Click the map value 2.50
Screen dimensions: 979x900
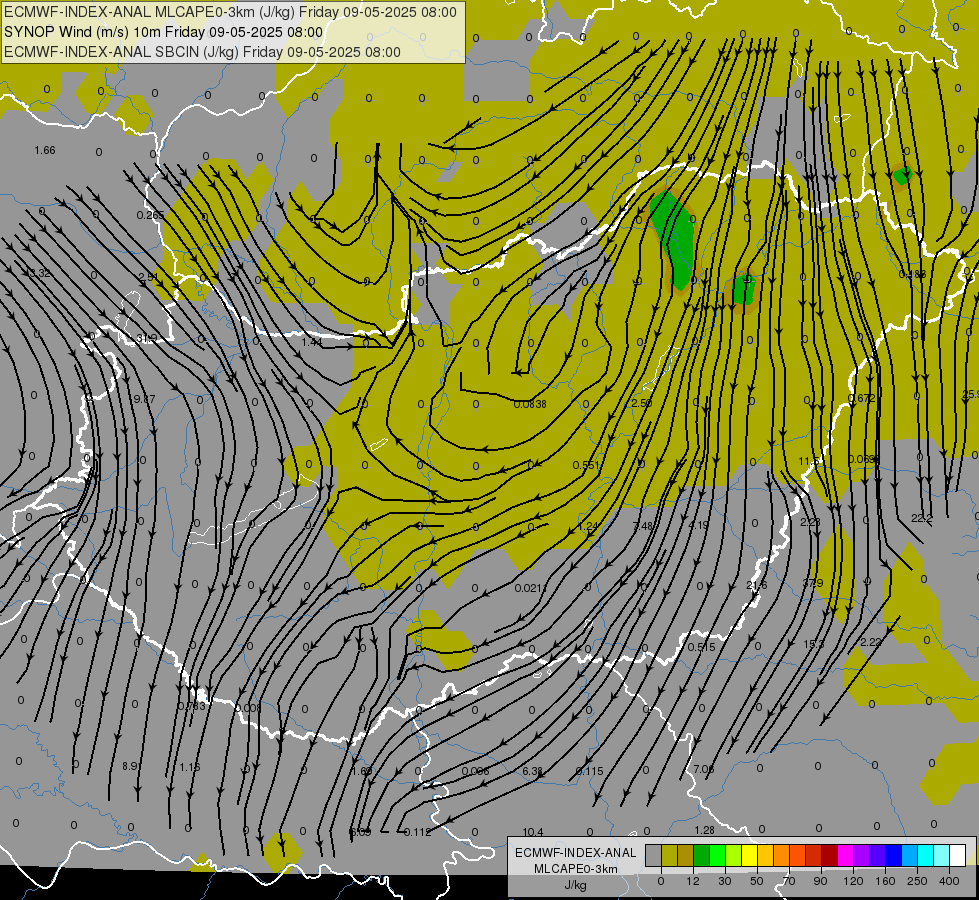point(641,403)
